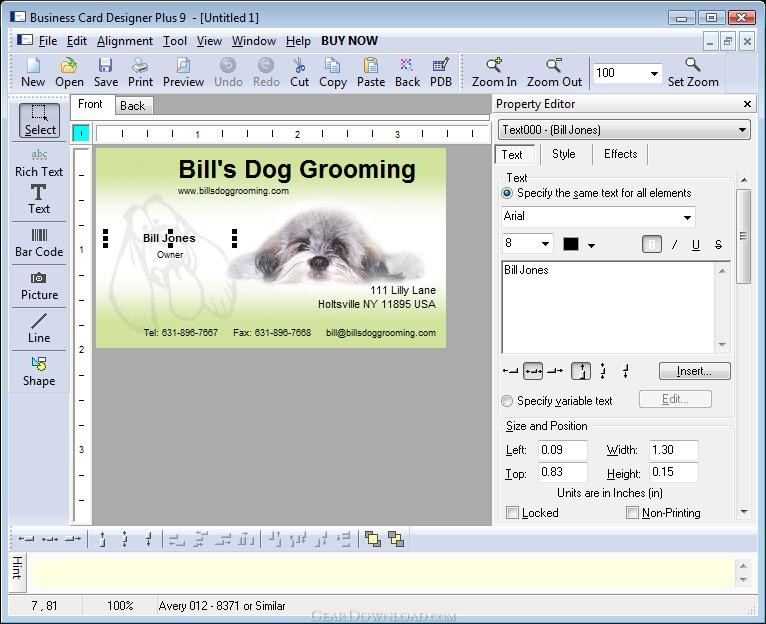Viewport: 766px width, 624px height.
Task: Select 'Specify variable text' option
Action: click(x=507, y=401)
